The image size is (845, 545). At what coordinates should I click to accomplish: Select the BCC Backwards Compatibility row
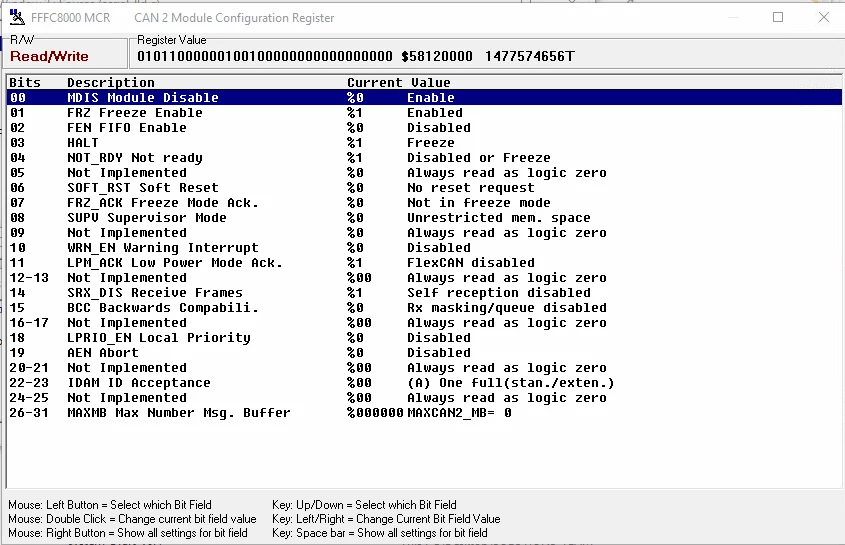[424, 308]
